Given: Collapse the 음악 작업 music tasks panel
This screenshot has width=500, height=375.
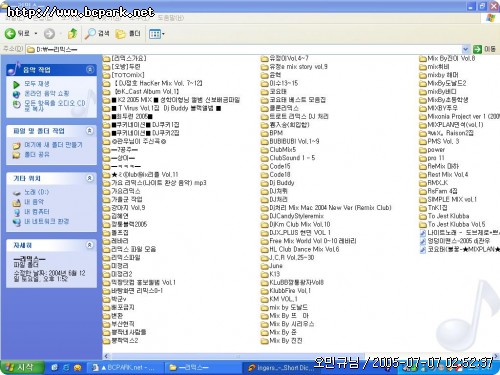Looking at the screenshot, I should [90, 69].
